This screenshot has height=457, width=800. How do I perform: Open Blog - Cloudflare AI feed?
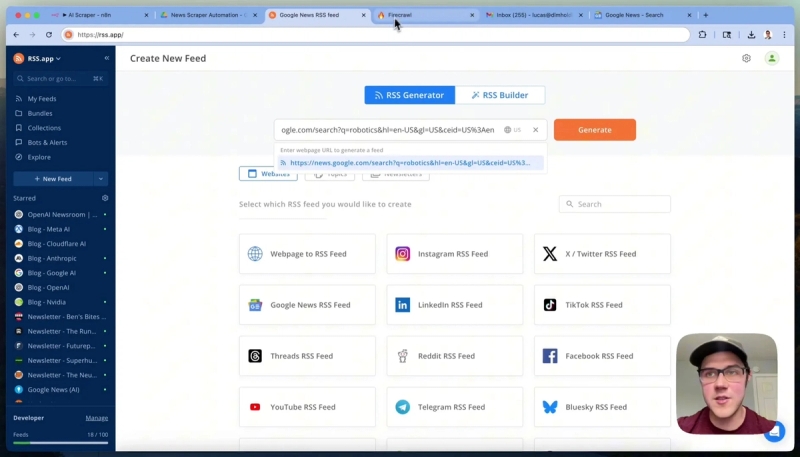point(60,244)
